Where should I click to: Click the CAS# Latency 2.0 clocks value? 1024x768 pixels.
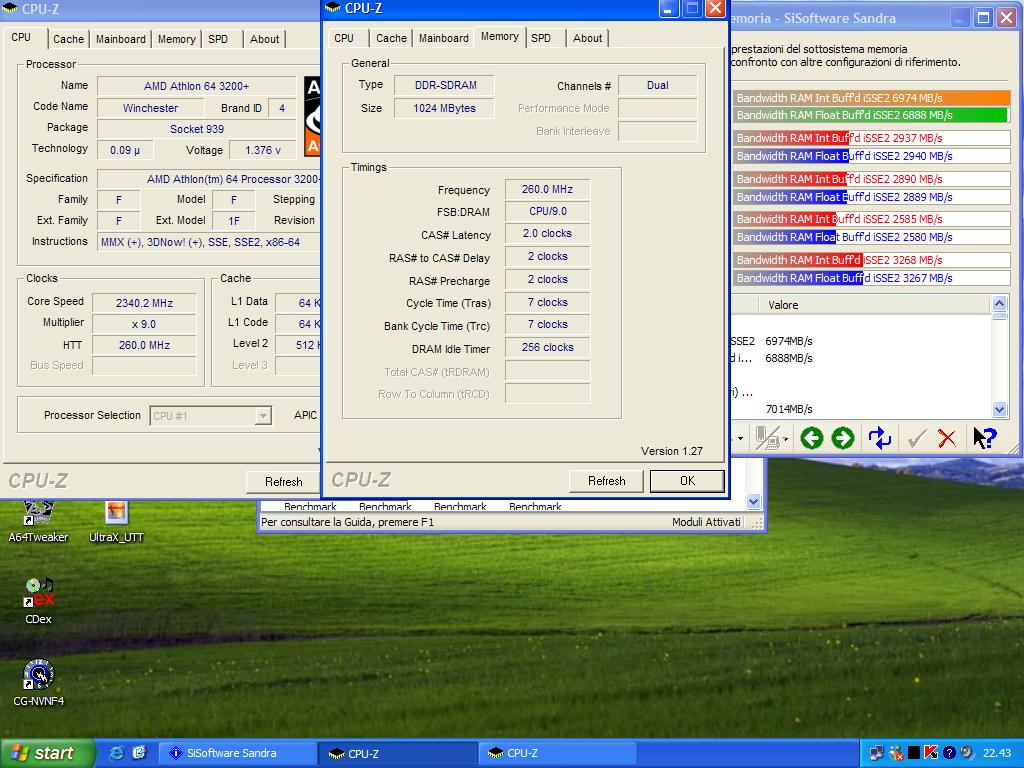click(547, 233)
